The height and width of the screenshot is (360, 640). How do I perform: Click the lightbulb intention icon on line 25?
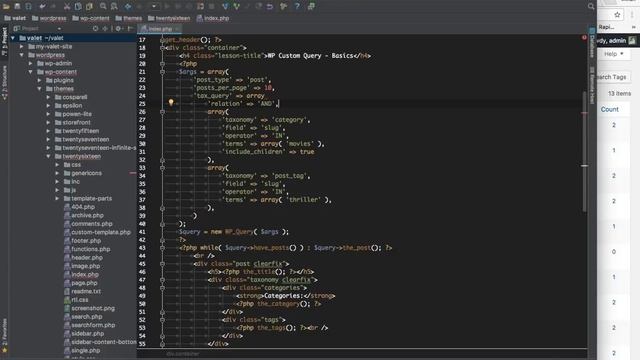pos(171,102)
